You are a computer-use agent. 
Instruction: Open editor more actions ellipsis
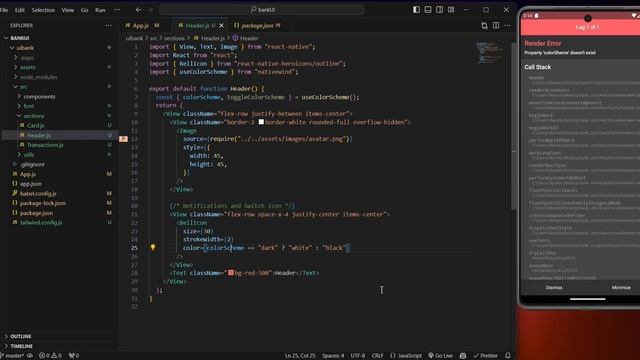coord(507,25)
